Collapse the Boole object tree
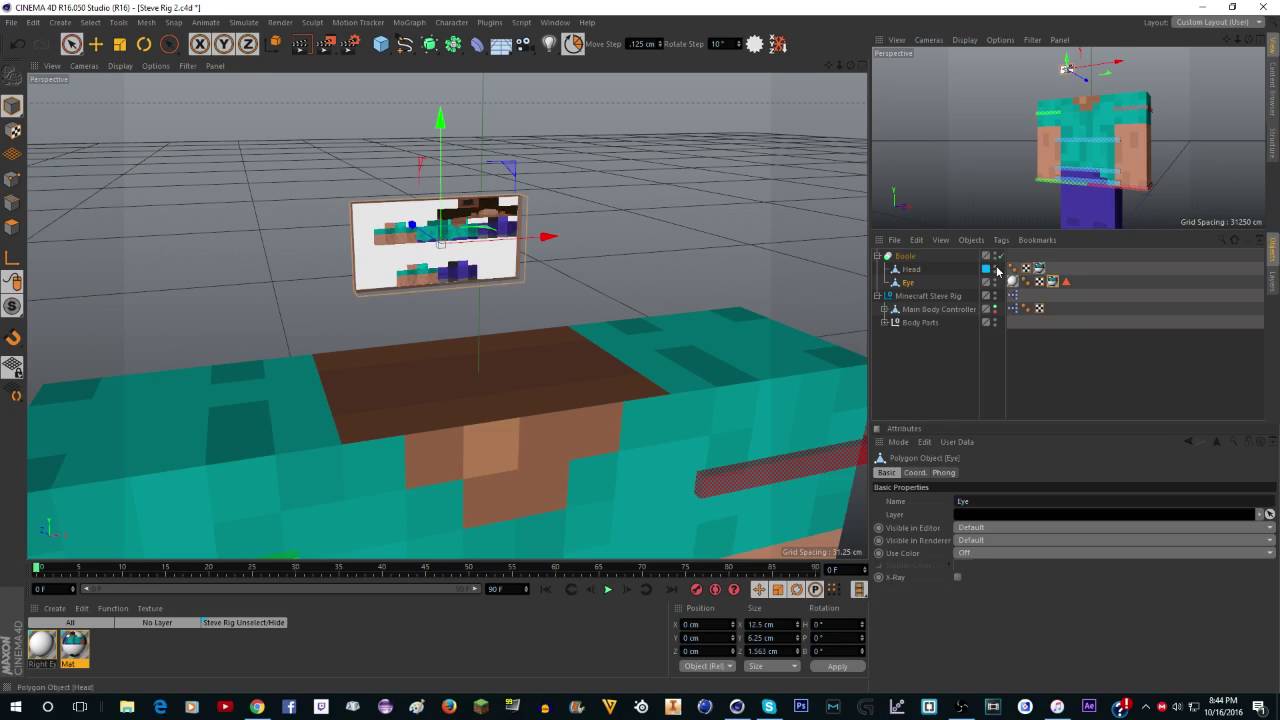The height and width of the screenshot is (720, 1280). pyautogui.click(x=877, y=256)
